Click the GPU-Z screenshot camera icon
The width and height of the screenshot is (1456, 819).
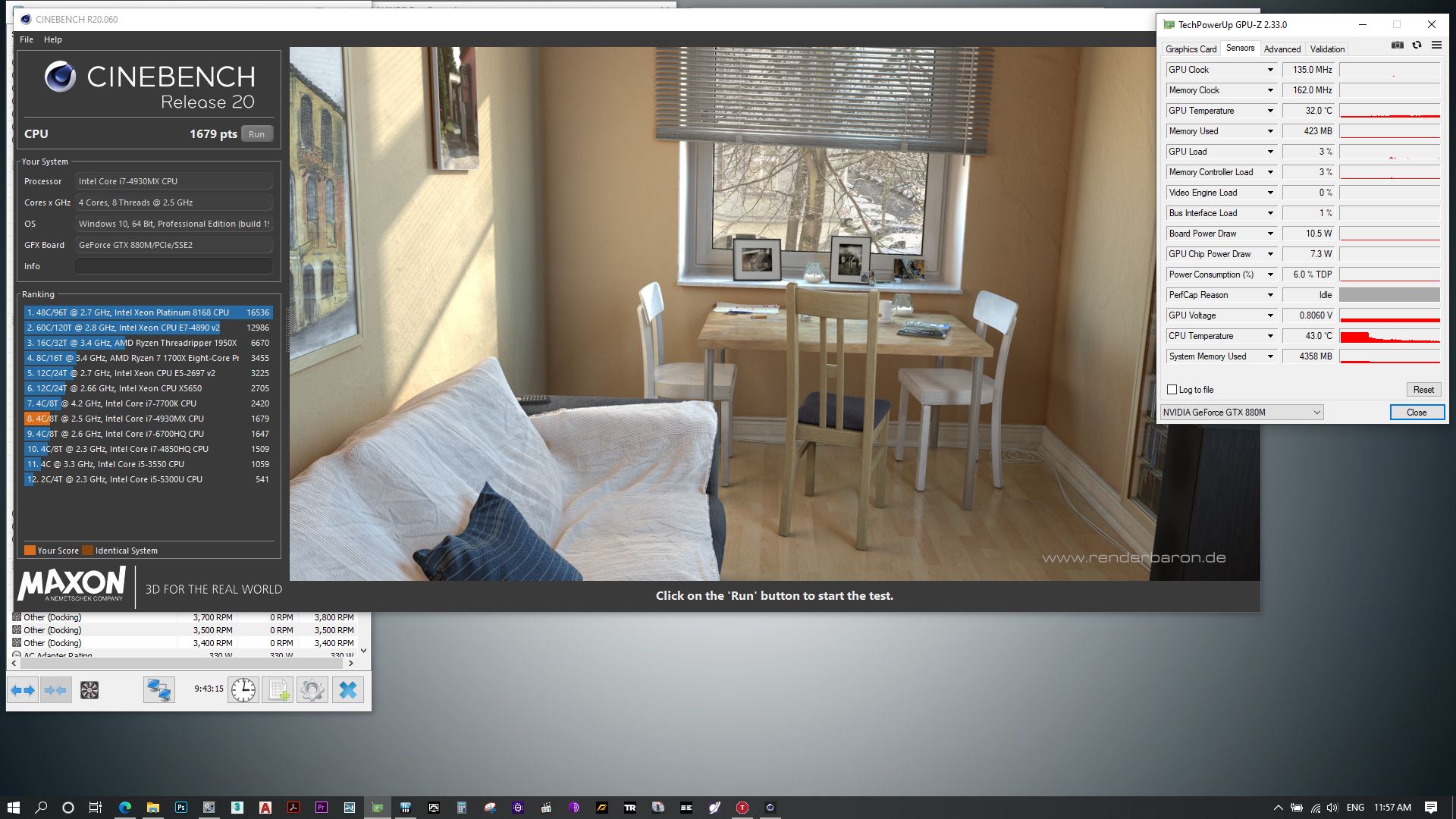pos(1398,45)
